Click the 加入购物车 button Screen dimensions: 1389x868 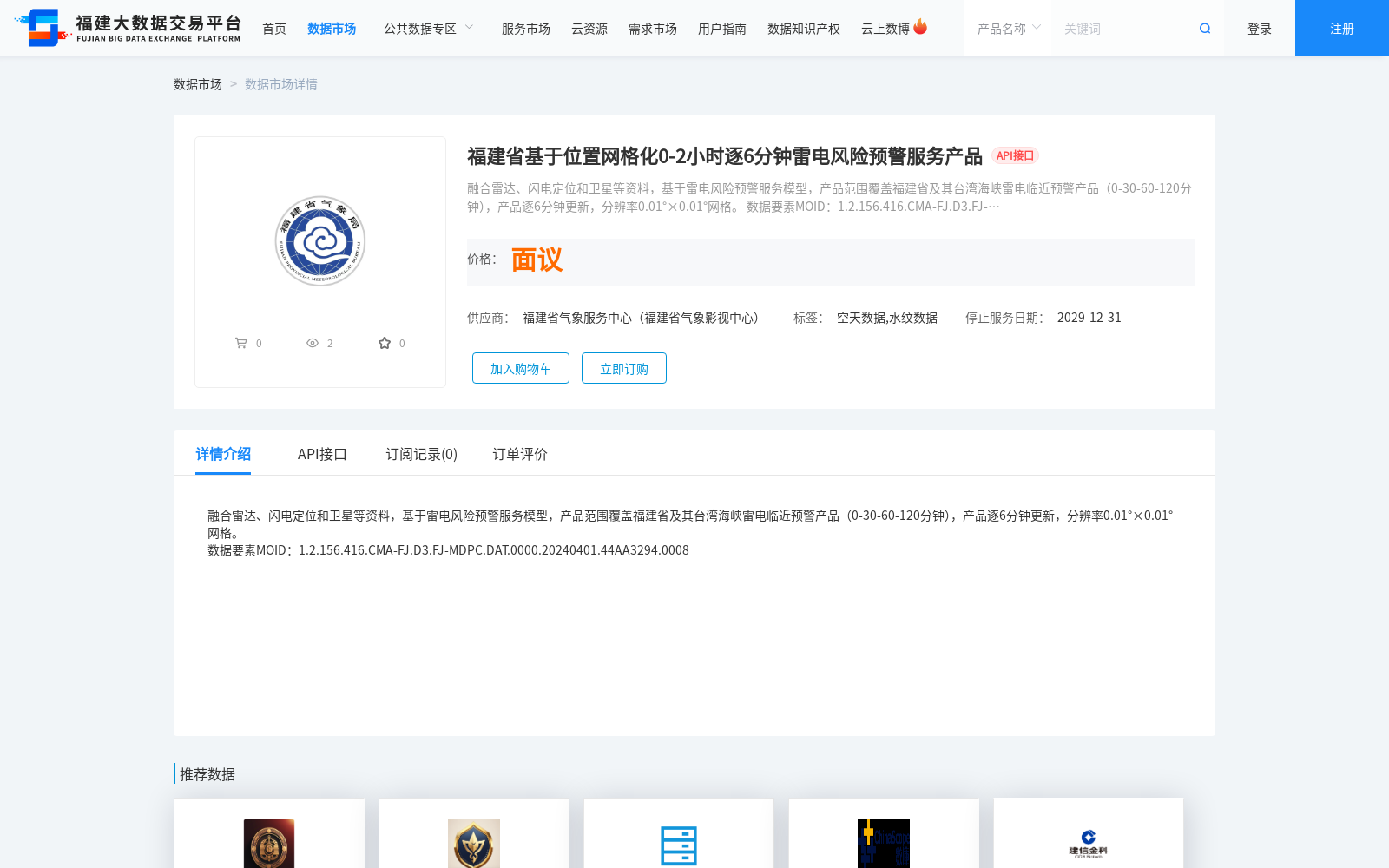[x=521, y=368]
